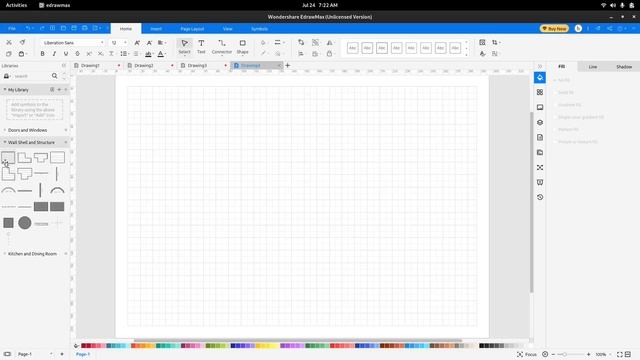This screenshot has height=360, width=640.
Task: Switch to the Symbols ribbon tab
Action: tap(259, 29)
